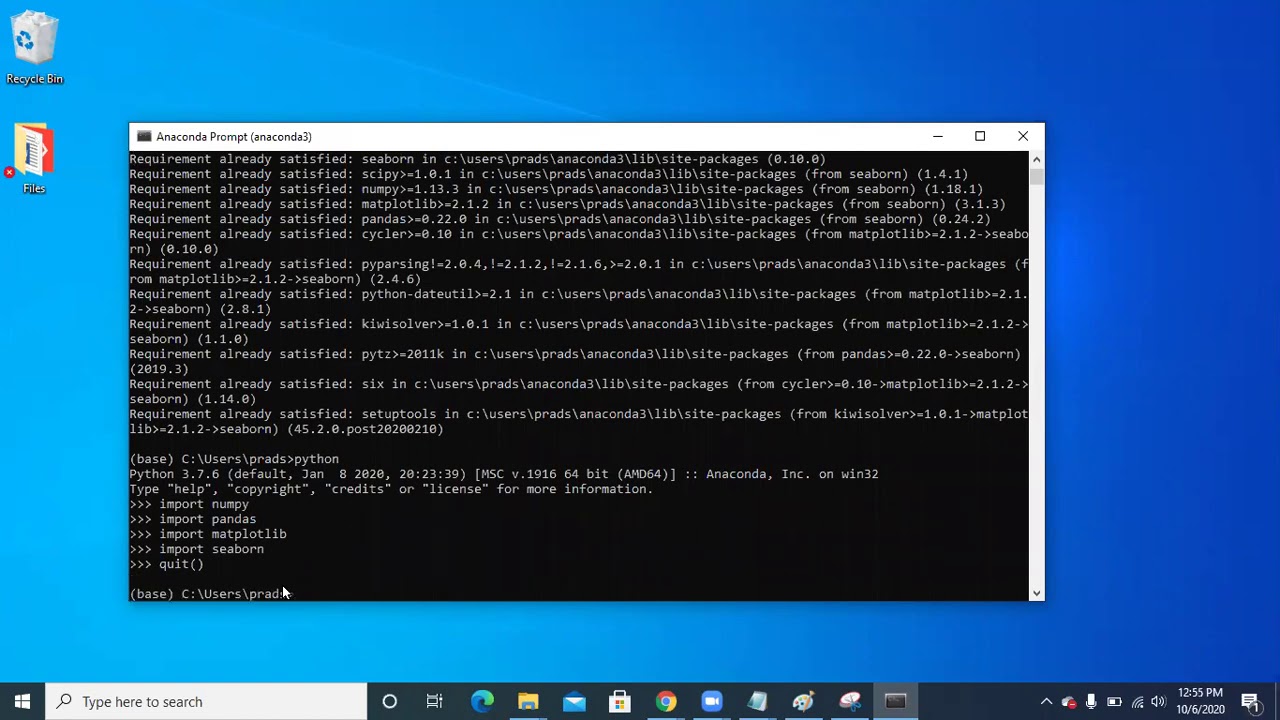Click the last '(base) C:\Users\prads' prompt
1280x720 pixels.
208,594
